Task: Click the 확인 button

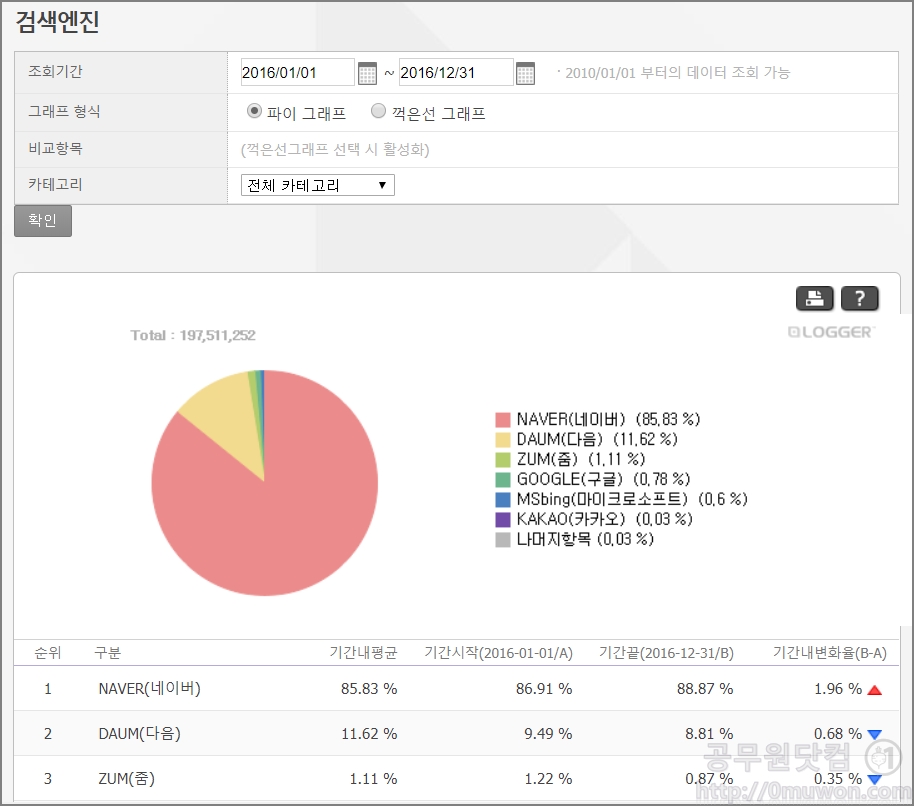Action: (x=43, y=220)
